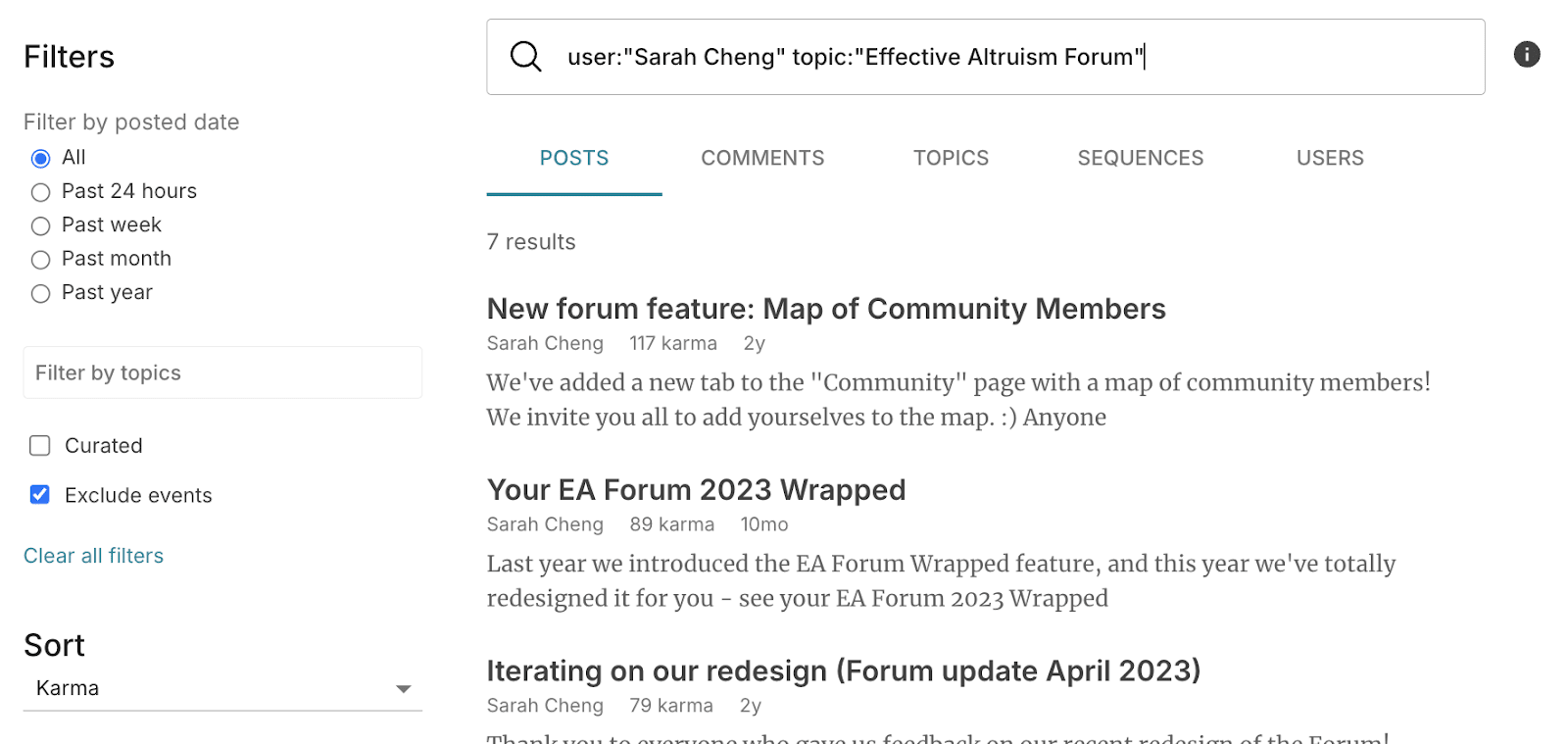Viewport: 1568px width, 744px height.
Task: Select Past 24 hours radio option
Action: pos(40,192)
